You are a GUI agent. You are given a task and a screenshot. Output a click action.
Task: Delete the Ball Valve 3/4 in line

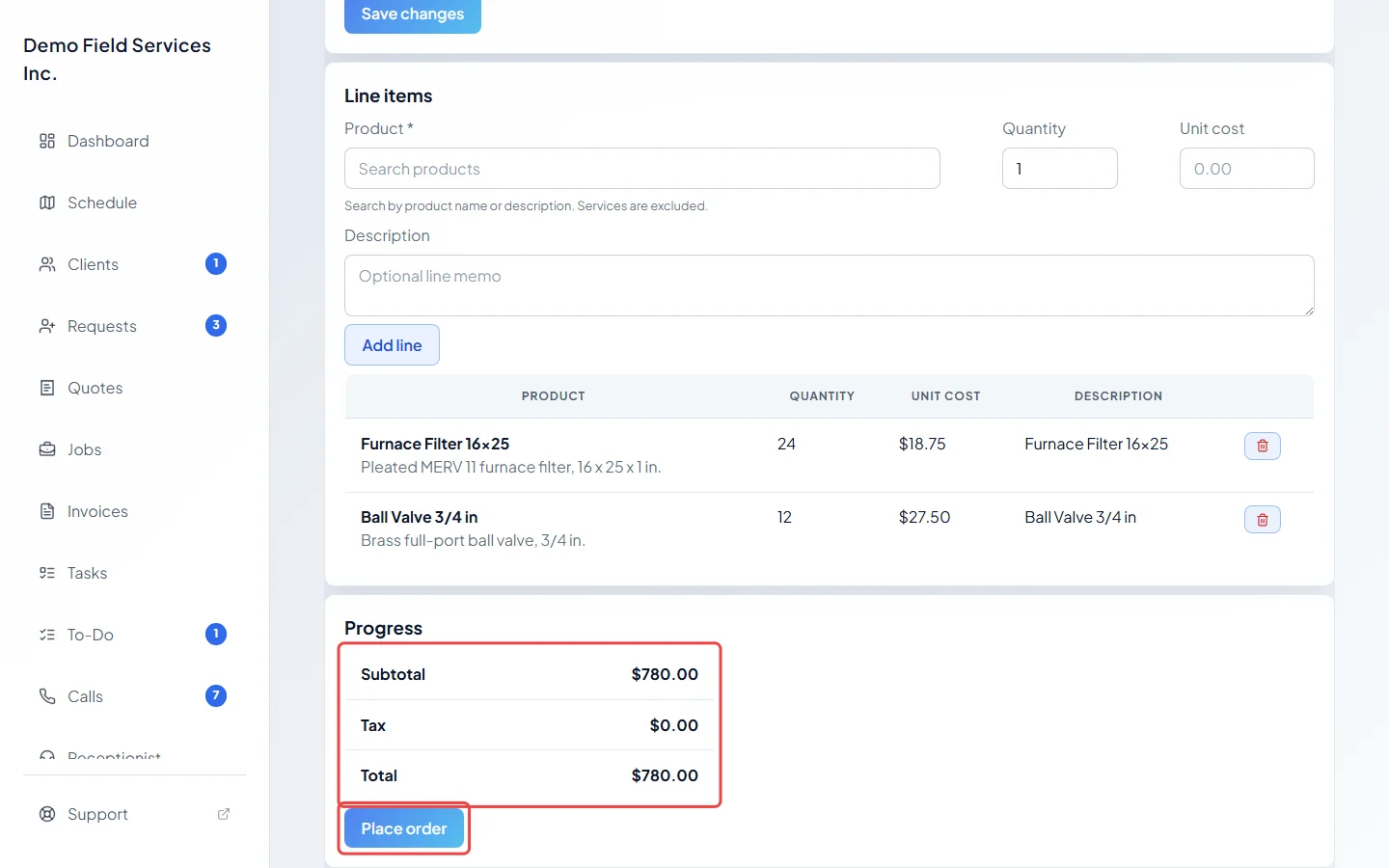pos(1263,520)
